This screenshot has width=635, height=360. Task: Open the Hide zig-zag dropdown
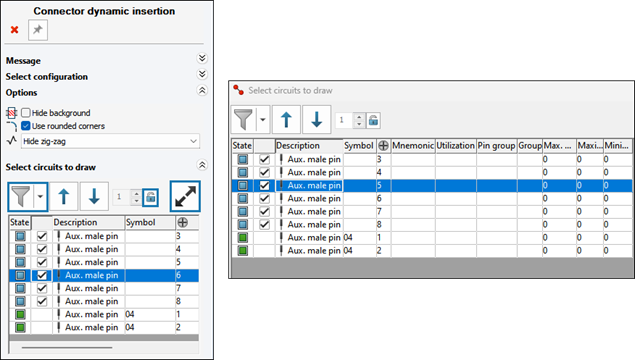[111, 141]
